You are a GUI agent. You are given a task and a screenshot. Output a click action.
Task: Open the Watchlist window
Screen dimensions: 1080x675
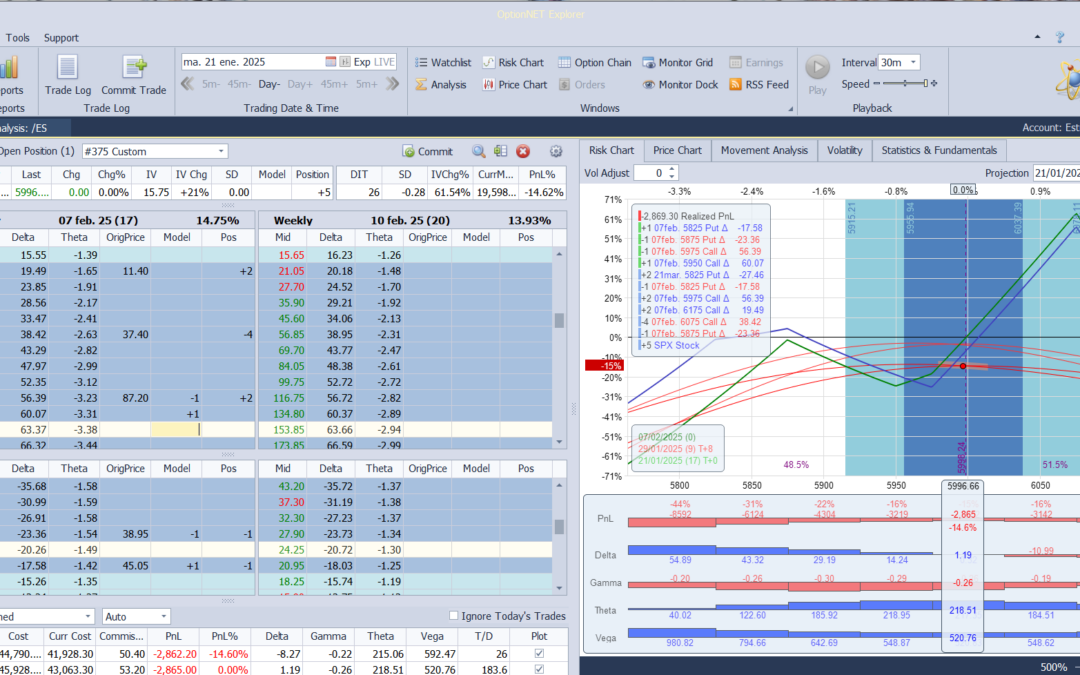tap(443, 63)
